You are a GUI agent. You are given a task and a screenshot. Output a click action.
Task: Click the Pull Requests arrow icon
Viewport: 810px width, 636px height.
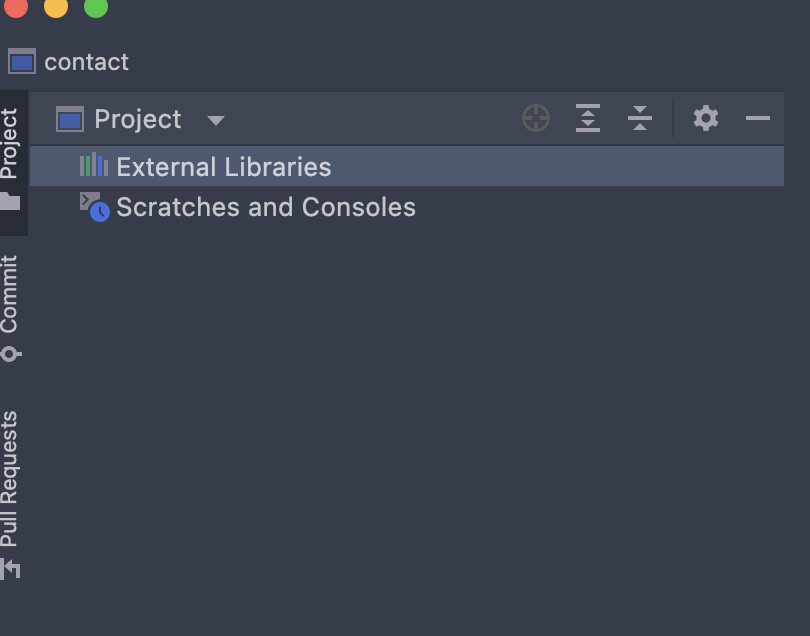pyautogui.click(x=10, y=569)
